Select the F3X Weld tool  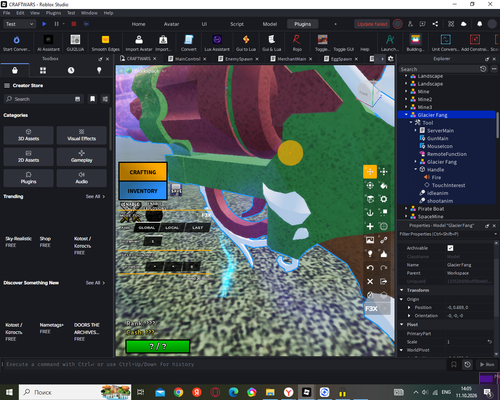click(x=384, y=240)
